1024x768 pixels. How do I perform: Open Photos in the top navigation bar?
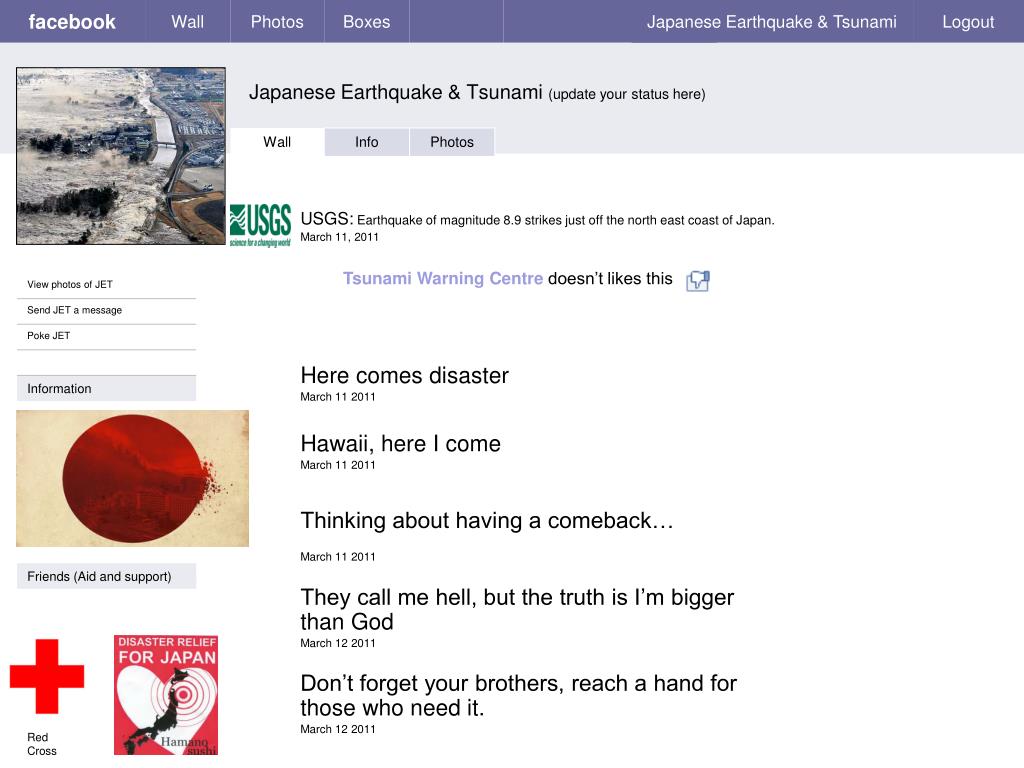pos(277,22)
